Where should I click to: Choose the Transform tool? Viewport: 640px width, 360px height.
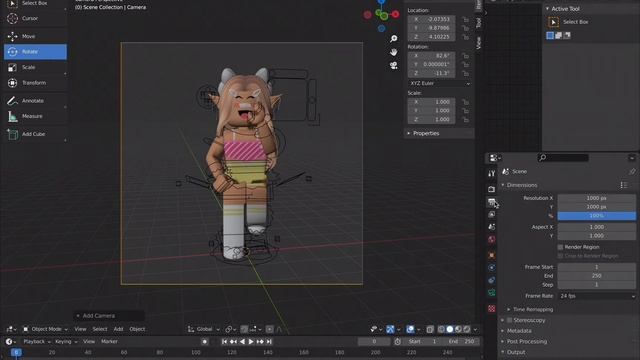35,83
